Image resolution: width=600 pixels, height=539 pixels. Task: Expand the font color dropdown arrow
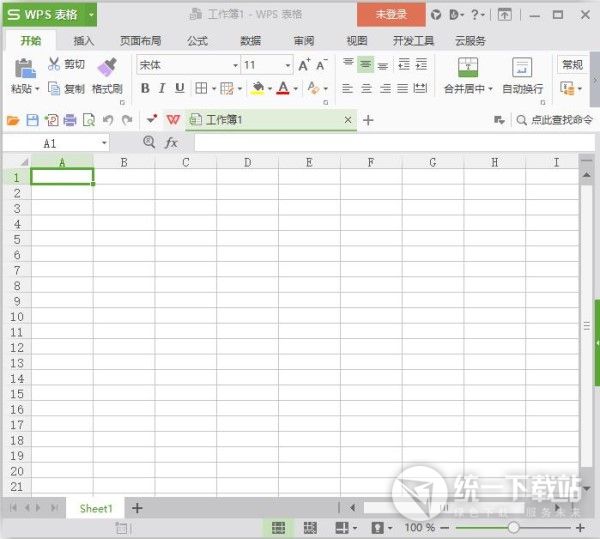click(x=295, y=89)
